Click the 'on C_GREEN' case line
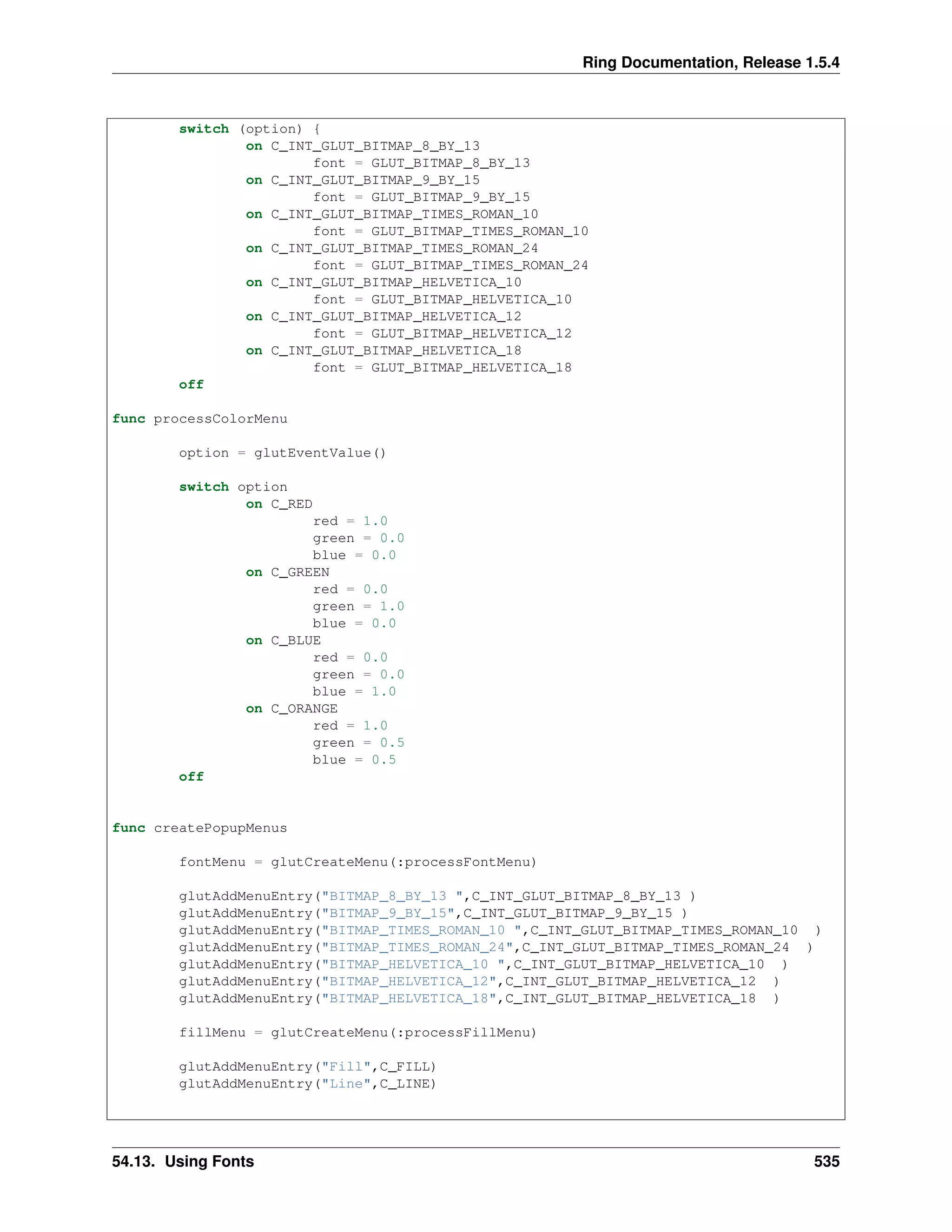Viewport: 952px width, 1232px height. point(287,572)
